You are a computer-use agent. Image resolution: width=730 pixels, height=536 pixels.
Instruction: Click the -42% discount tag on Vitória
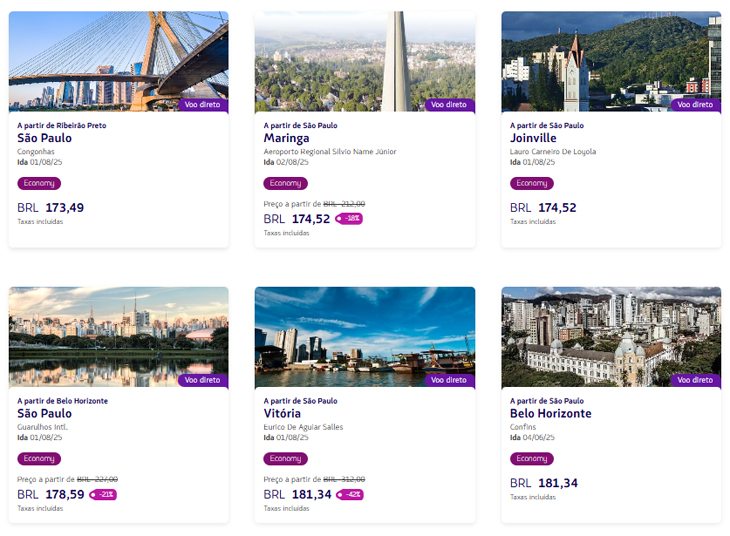[x=350, y=494]
